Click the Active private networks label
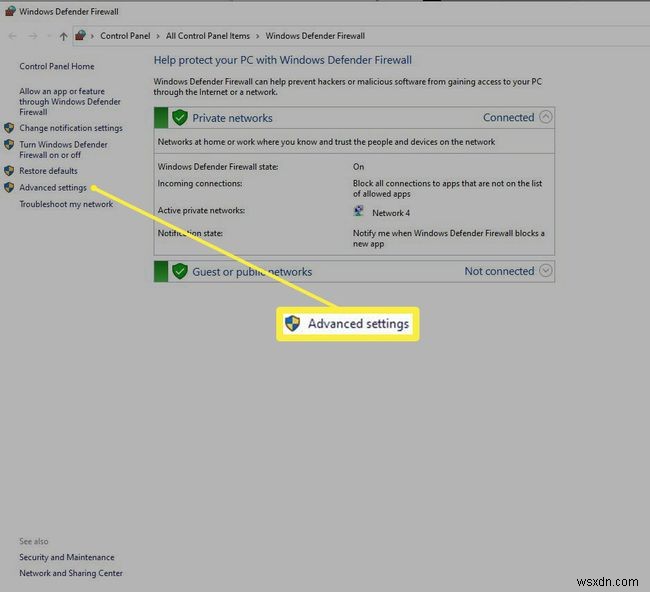The width and height of the screenshot is (650, 592). click(201, 211)
